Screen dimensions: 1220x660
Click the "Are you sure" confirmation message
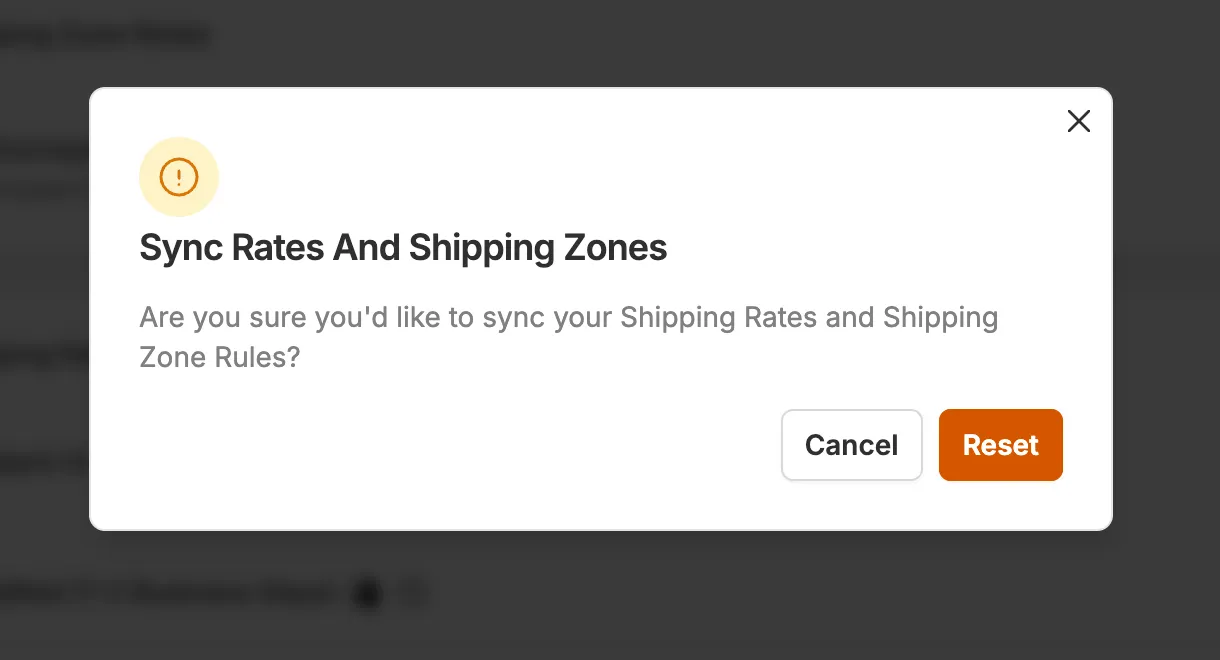(x=568, y=318)
